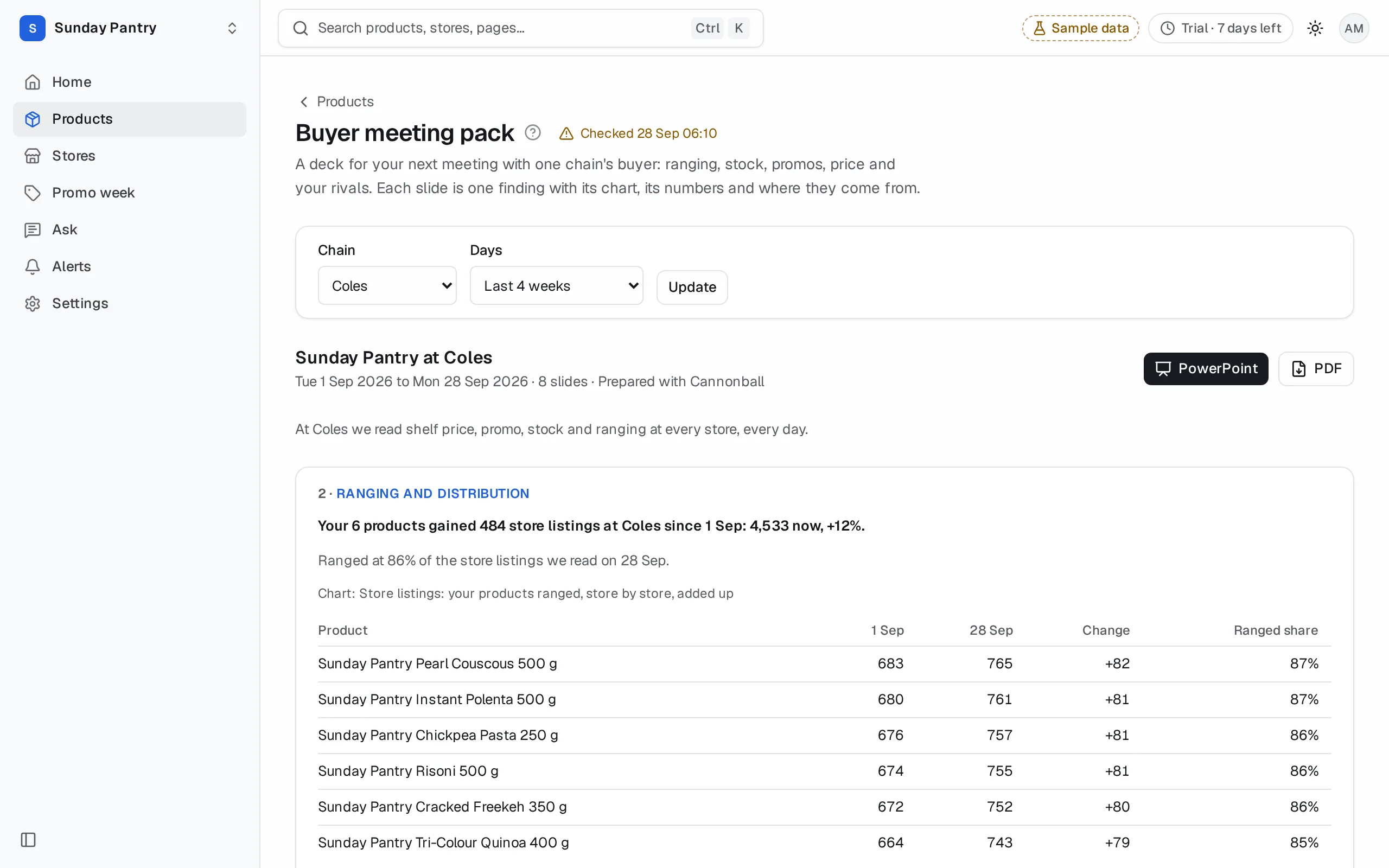This screenshot has width=1389, height=868.
Task: Click the Change column header
Action: click(x=1105, y=630)
